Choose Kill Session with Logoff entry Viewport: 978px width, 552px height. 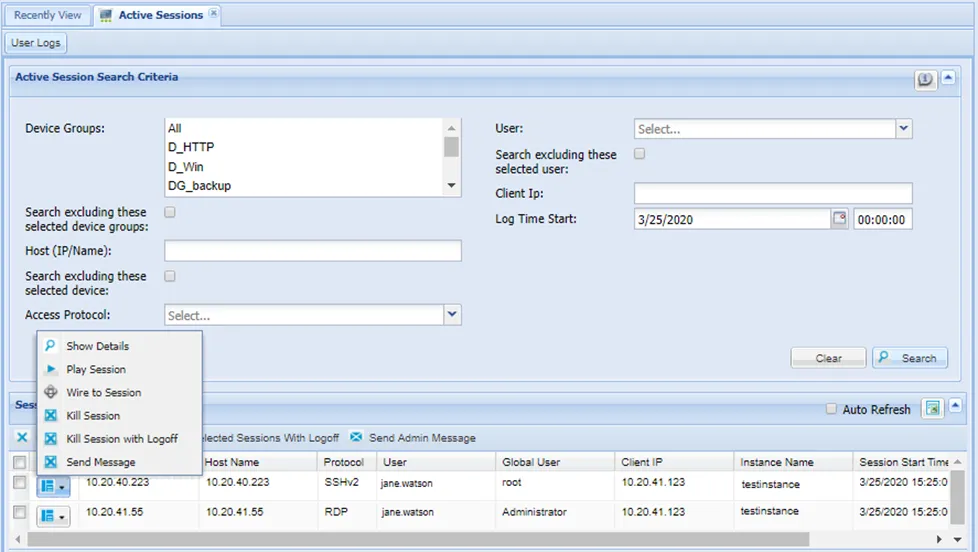pos(120,438)
